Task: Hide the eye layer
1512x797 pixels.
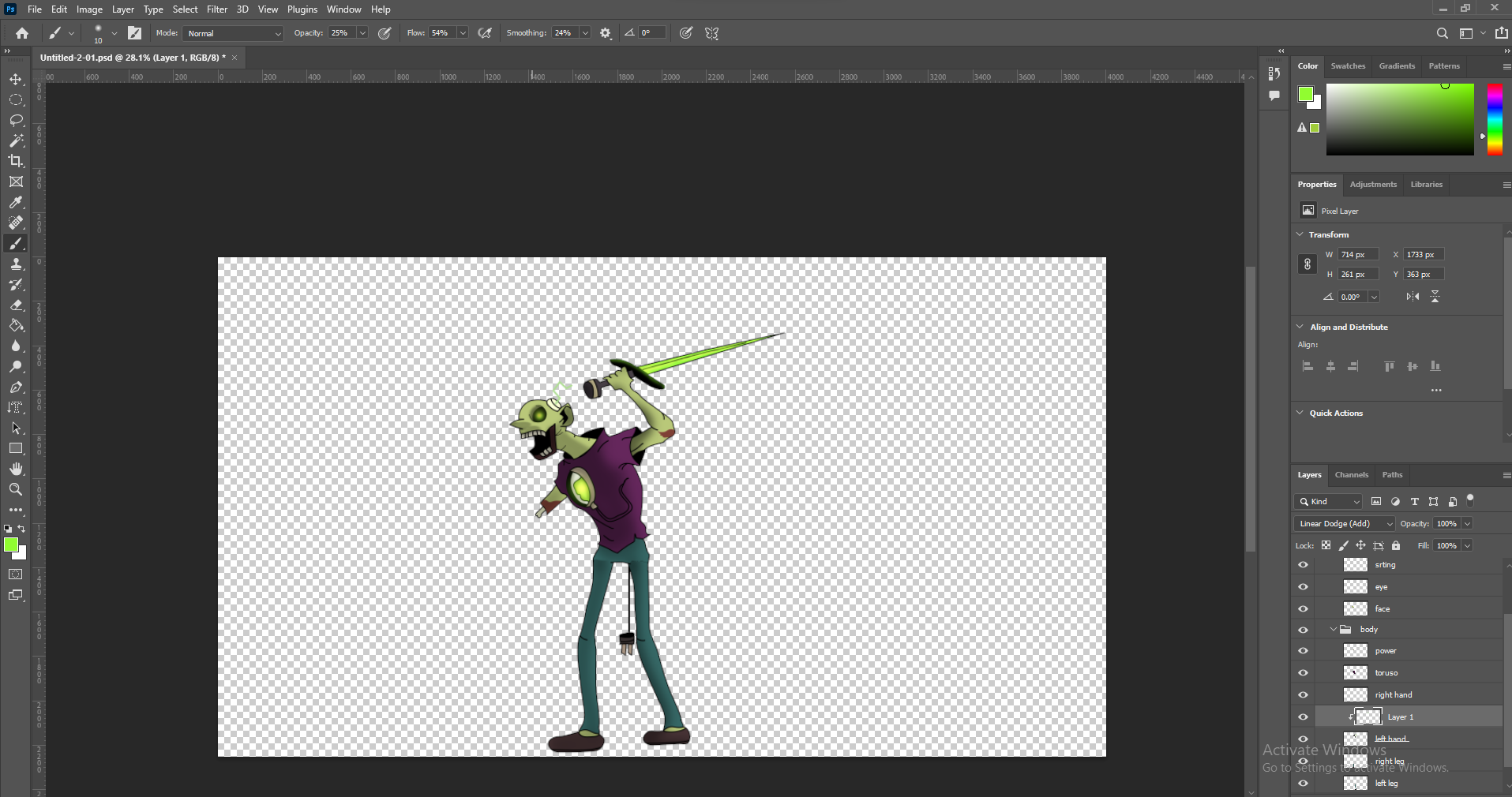Action: (1303, 587)
